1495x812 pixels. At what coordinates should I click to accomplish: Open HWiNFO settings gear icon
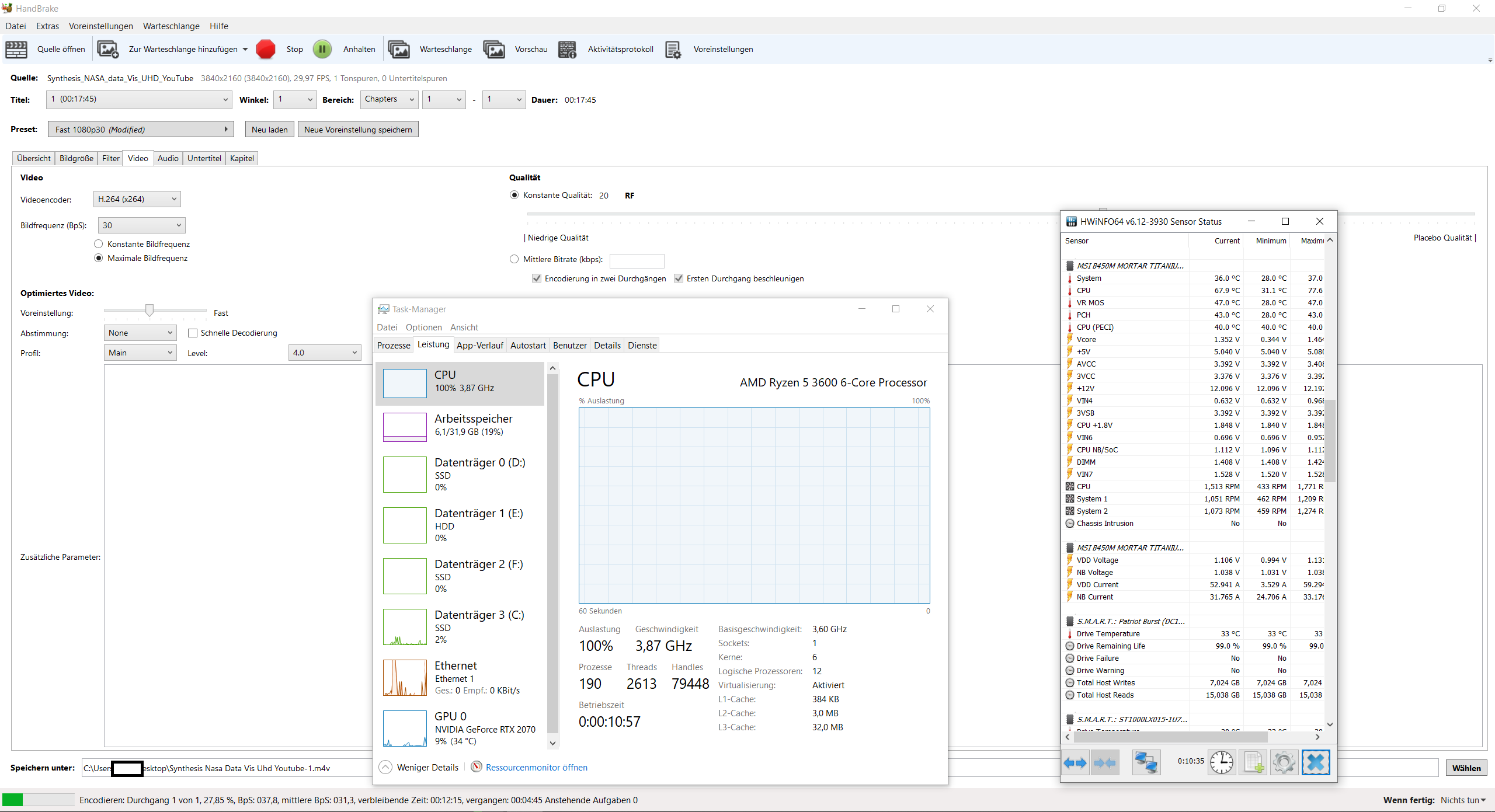(1284, 762)
